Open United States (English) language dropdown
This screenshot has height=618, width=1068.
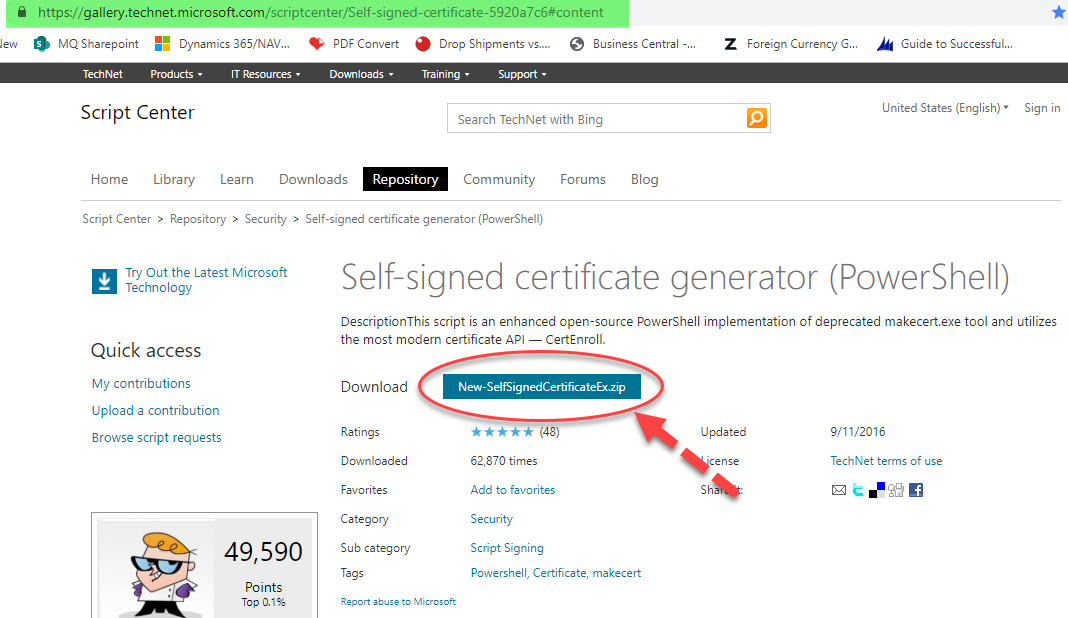point(945,108)
